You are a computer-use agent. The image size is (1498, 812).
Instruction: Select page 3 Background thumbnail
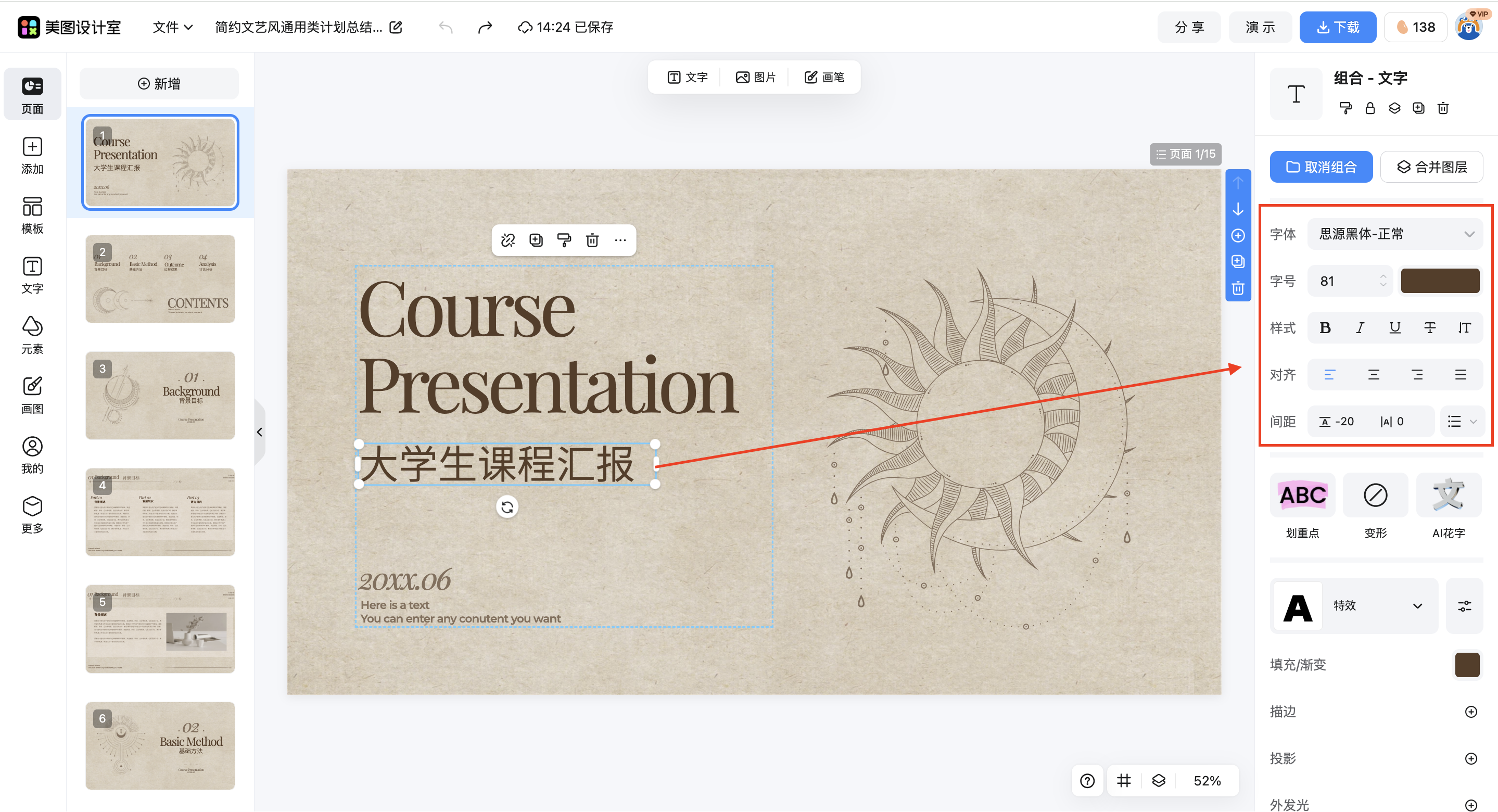160,396
